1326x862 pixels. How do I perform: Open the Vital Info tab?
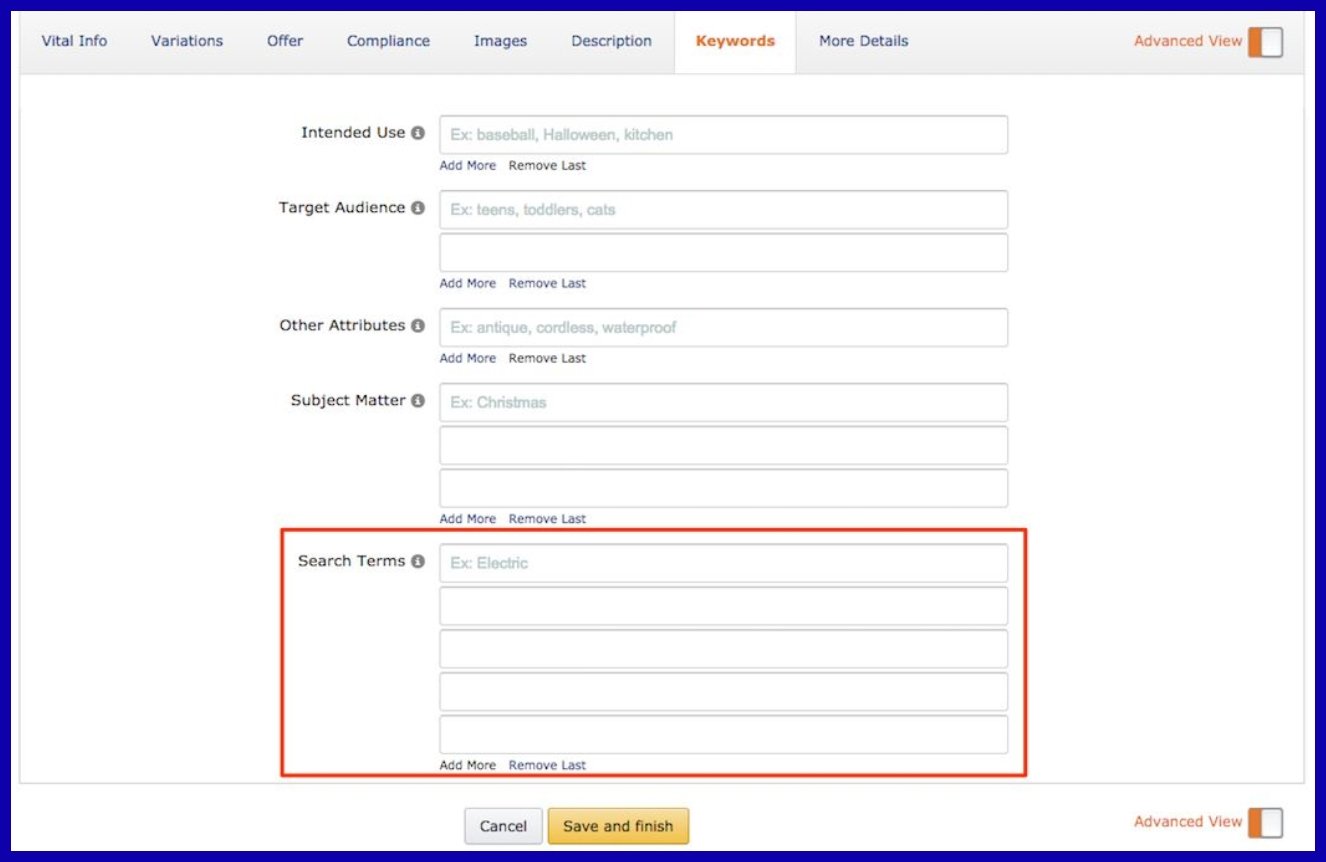tap(74, 42)
